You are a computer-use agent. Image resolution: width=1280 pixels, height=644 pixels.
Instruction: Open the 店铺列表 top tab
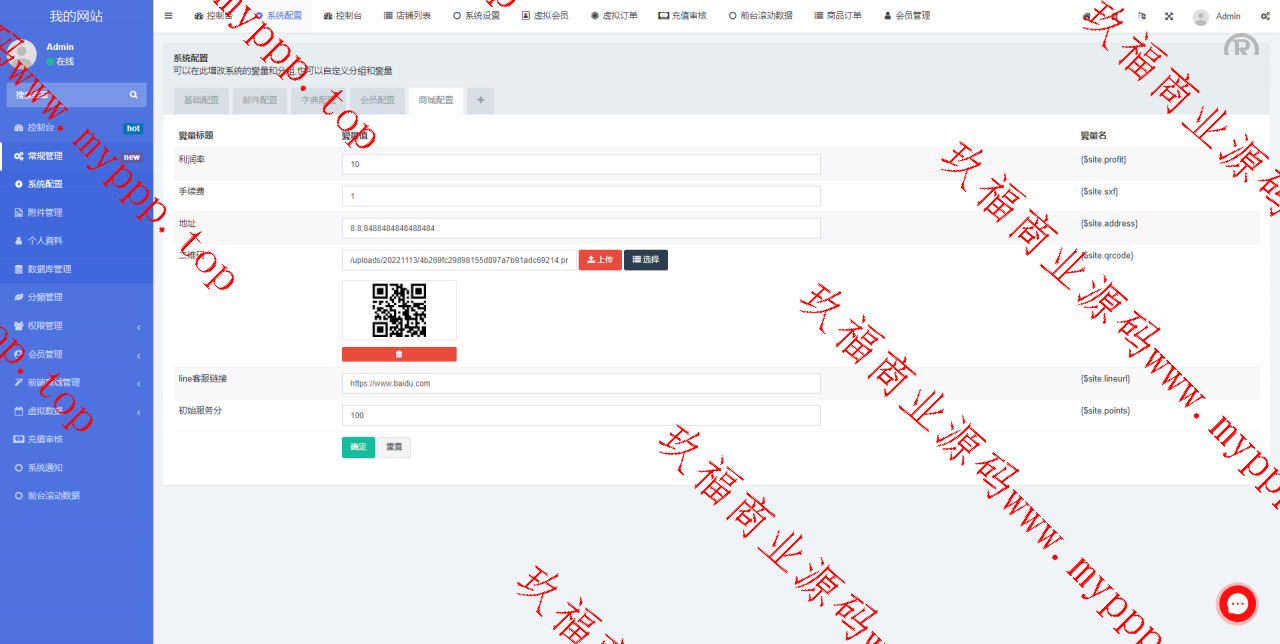pyautogui.click(x=407, y=16)
